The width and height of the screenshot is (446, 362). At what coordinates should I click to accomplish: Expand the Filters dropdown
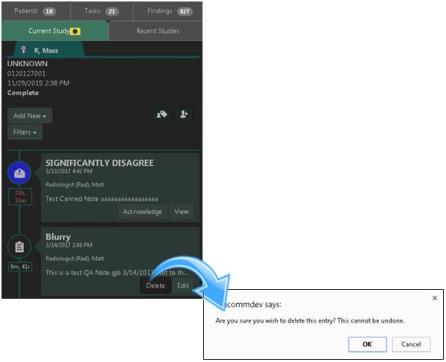25,132
